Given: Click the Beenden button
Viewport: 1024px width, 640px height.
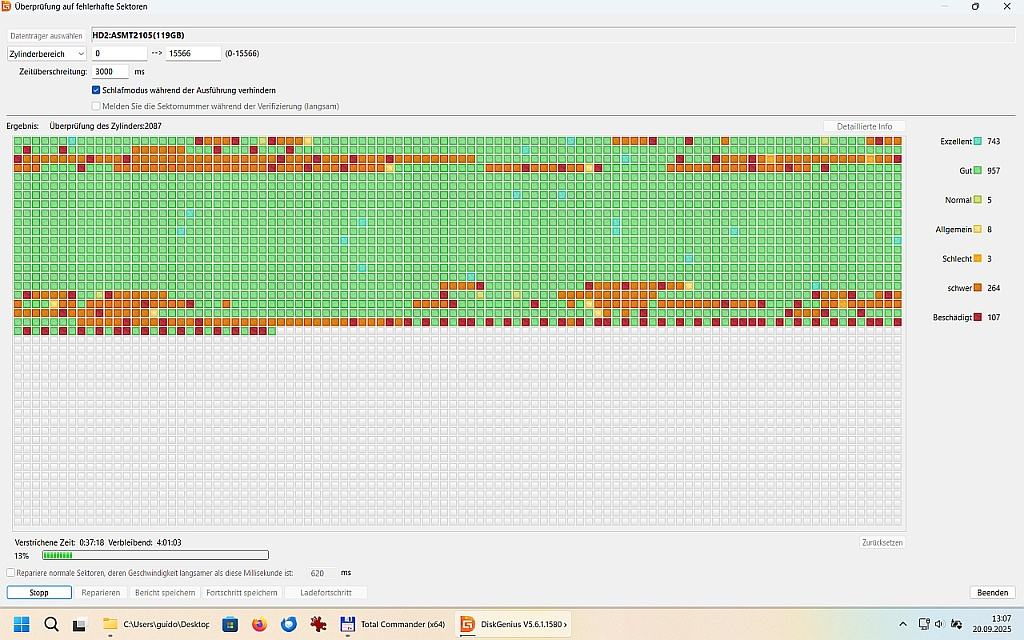Looking at the screenshot, I should coord(992,592).
